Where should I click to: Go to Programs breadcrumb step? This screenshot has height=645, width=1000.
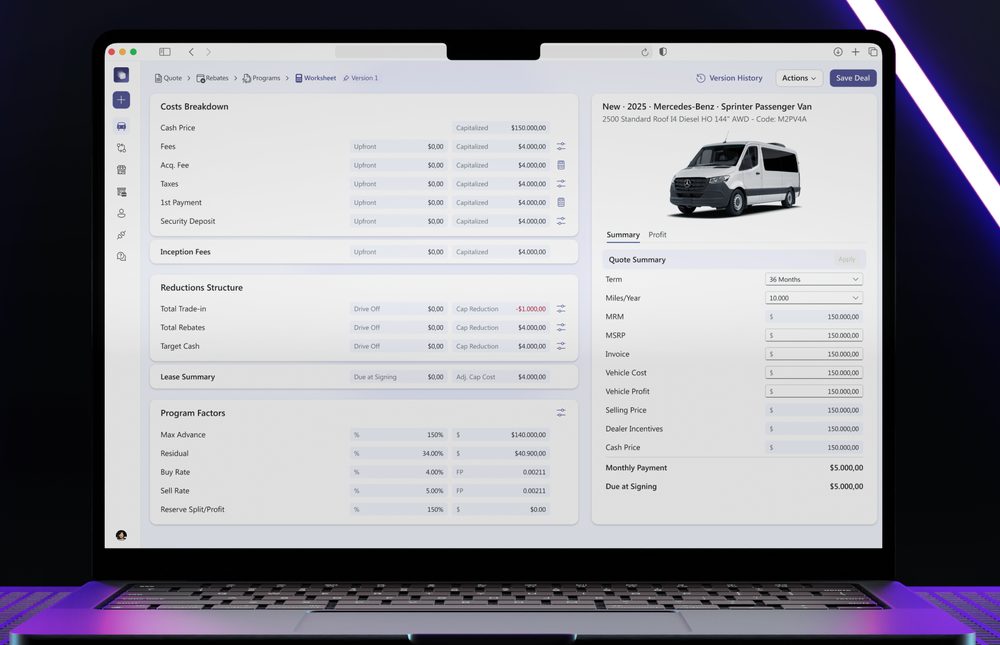[261, 78]
